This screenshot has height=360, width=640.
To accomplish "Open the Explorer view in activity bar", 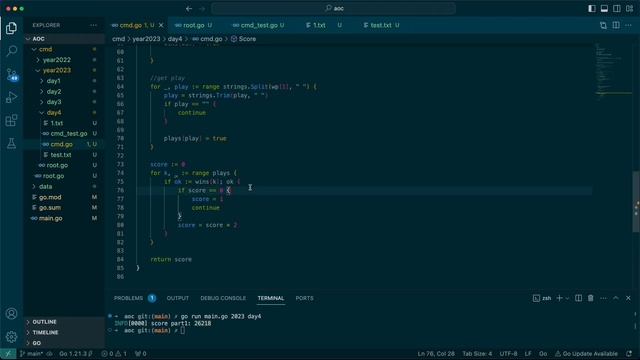I will [x=11, y=28].
